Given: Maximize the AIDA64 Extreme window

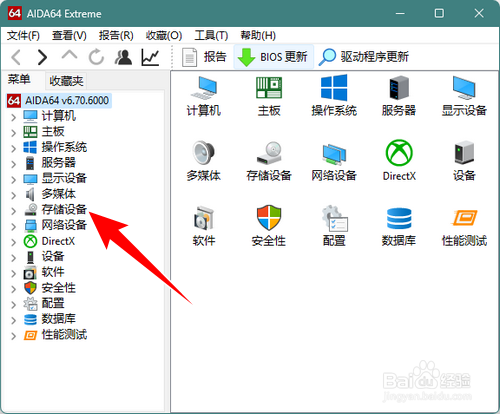Looking at the screenshot, I should click(x=439, y=13).
